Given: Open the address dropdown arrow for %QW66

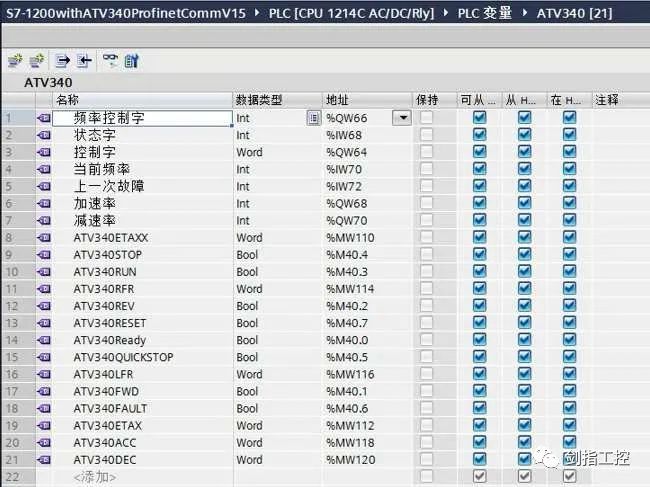Looking at the screenshot, I should click(402, 118).
